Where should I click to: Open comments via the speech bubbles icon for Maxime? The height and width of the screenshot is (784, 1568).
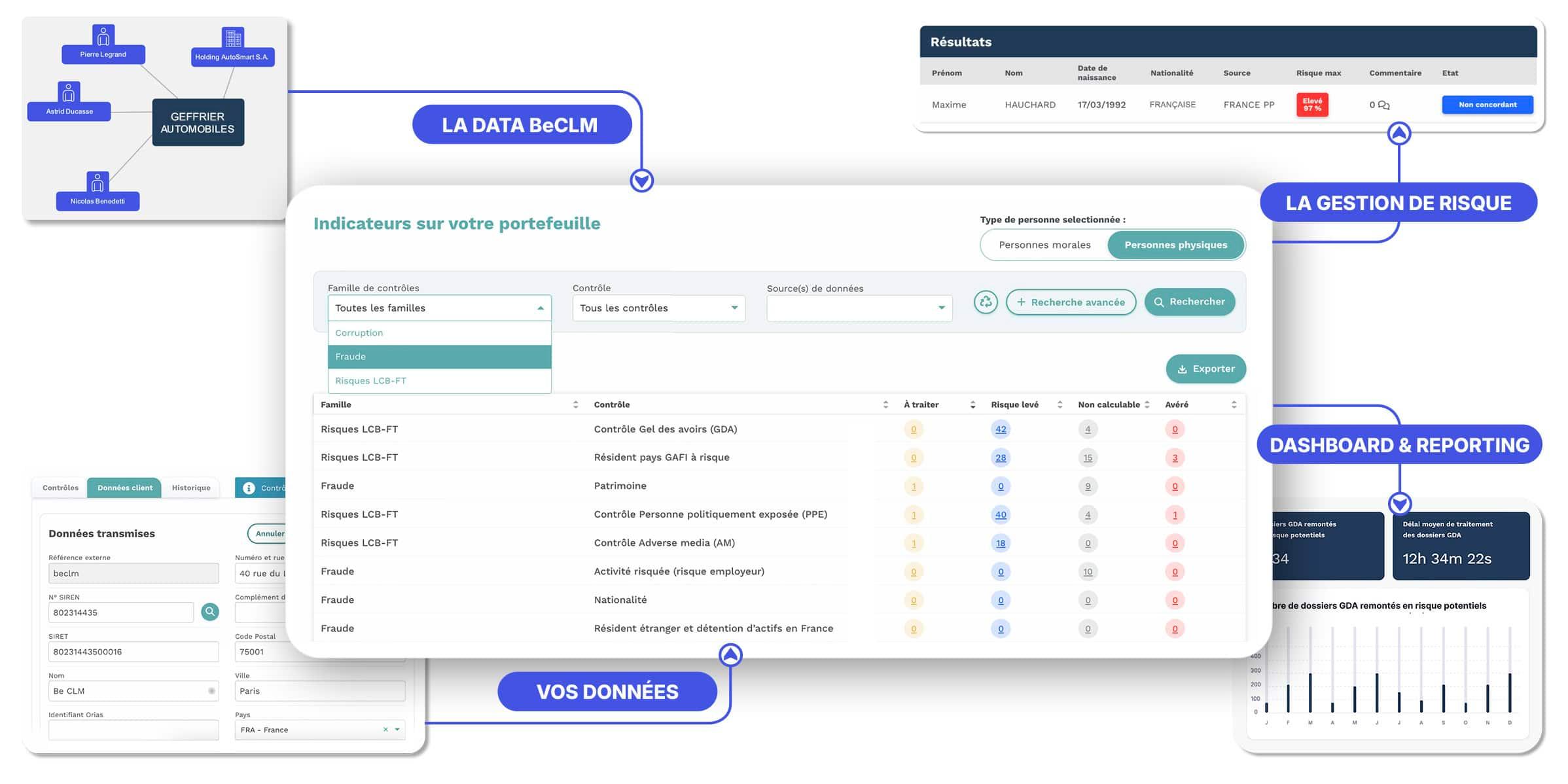(x=1385, y=105)
